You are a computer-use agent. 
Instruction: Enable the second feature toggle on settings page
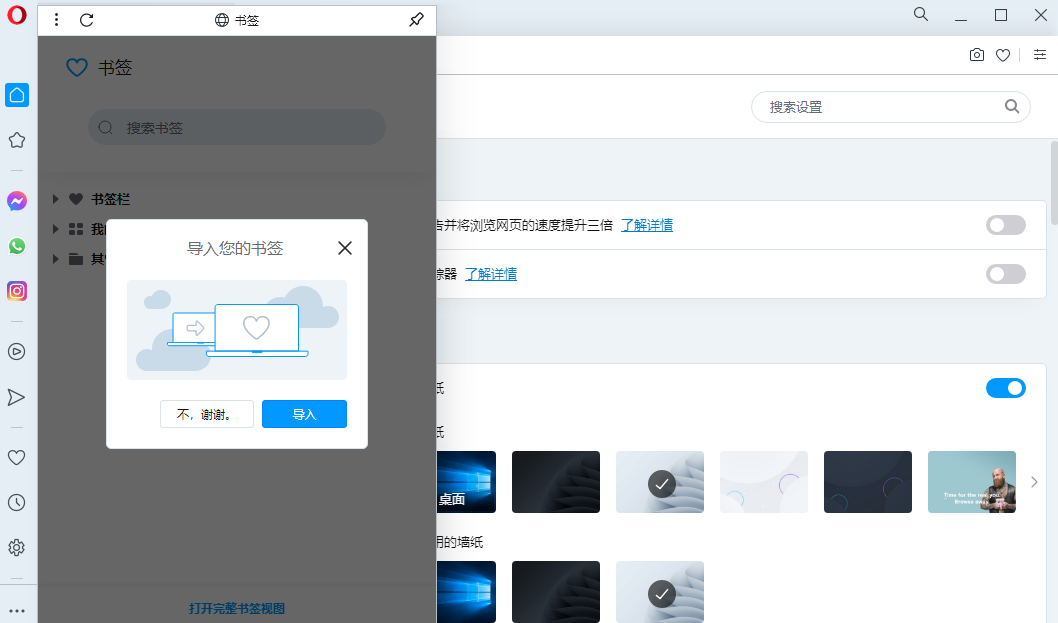(1005, 273)
